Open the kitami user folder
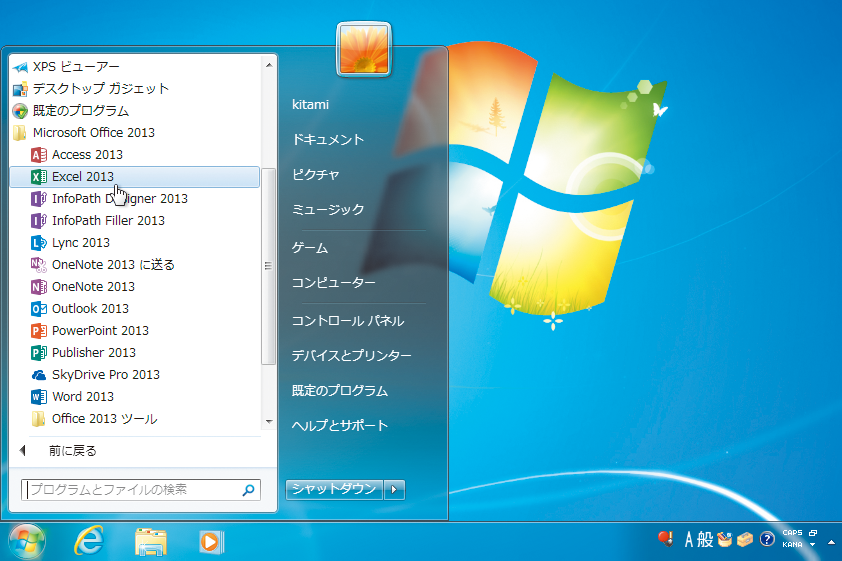The image size is (842, 561). 310,105
